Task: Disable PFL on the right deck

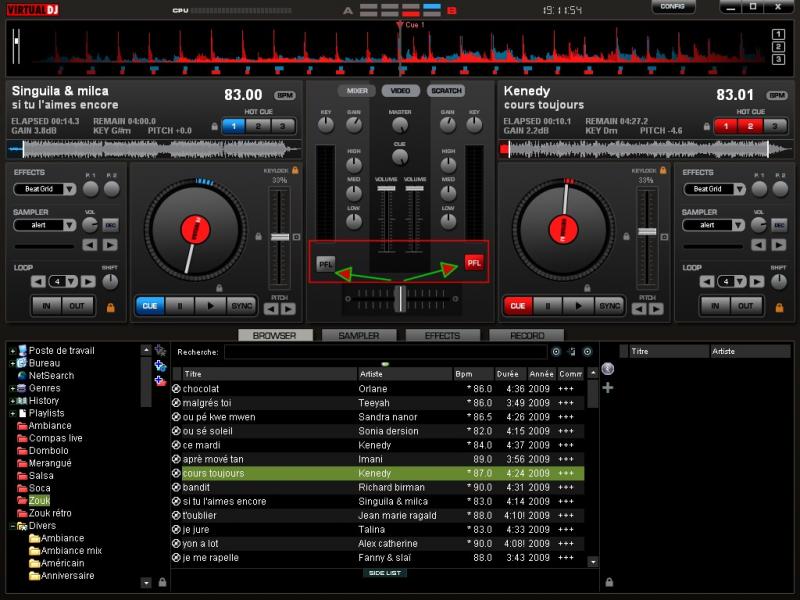Action: click(x=474, y=264)
